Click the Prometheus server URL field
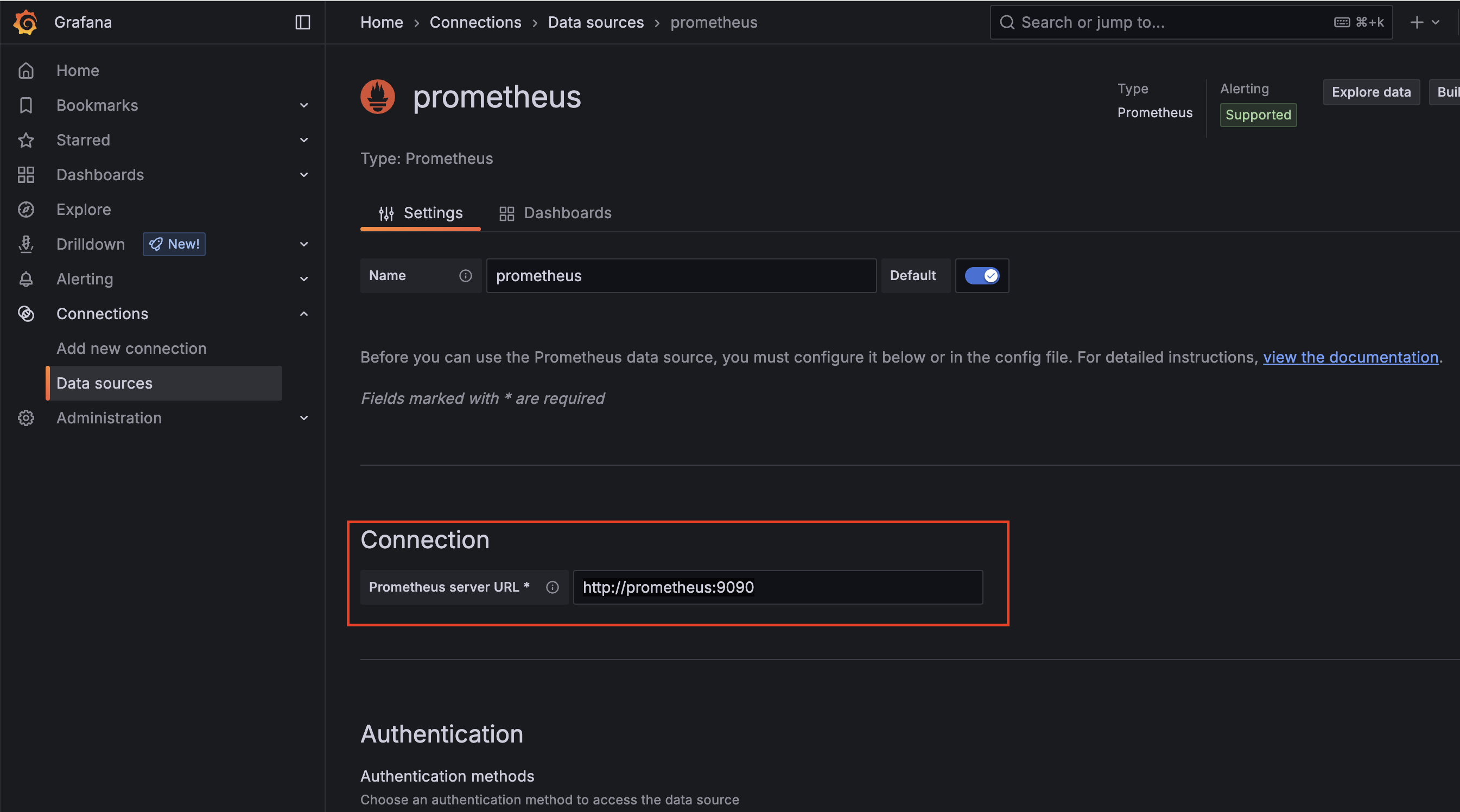 (777, 587)
